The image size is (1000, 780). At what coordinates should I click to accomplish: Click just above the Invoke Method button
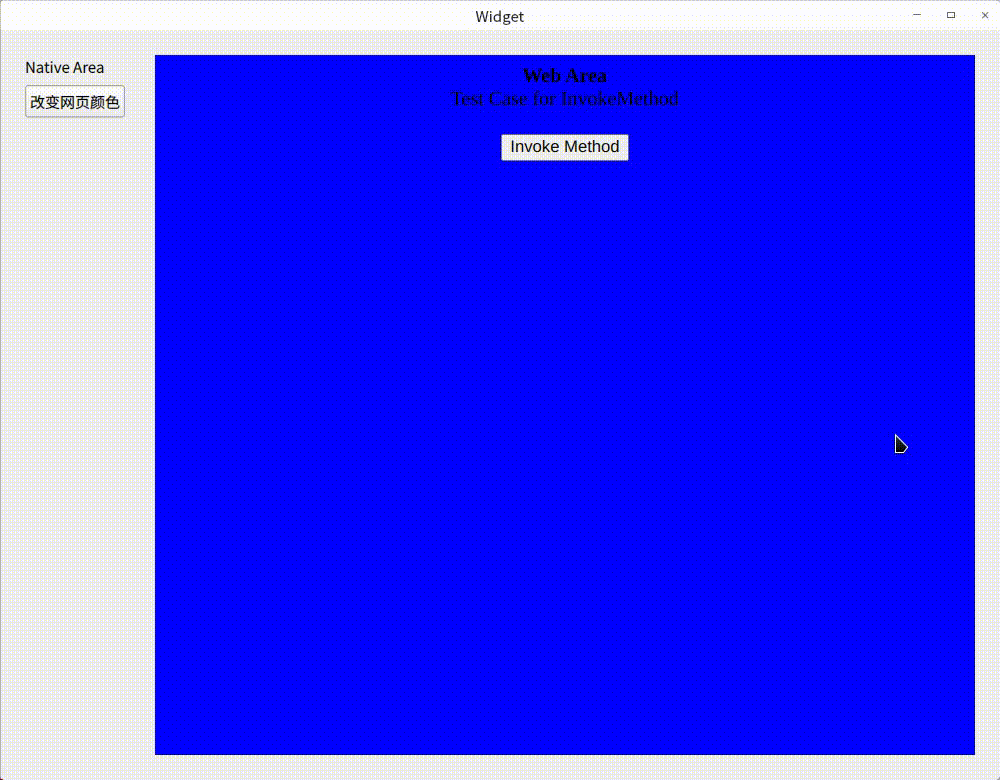(564, 125)
